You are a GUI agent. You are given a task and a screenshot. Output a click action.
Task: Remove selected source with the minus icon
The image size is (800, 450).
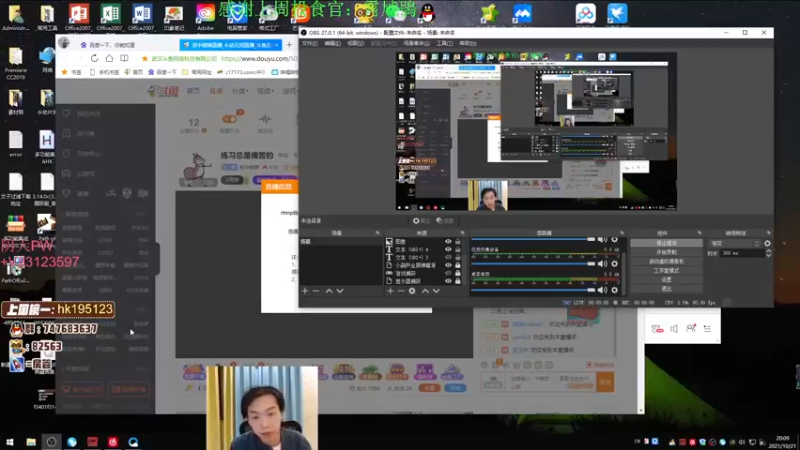(x=401, y=291)
